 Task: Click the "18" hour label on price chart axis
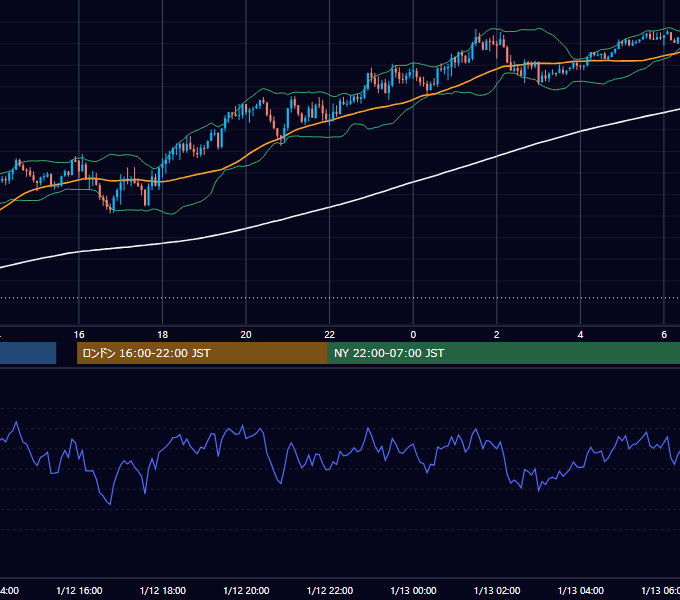(163, 335)
